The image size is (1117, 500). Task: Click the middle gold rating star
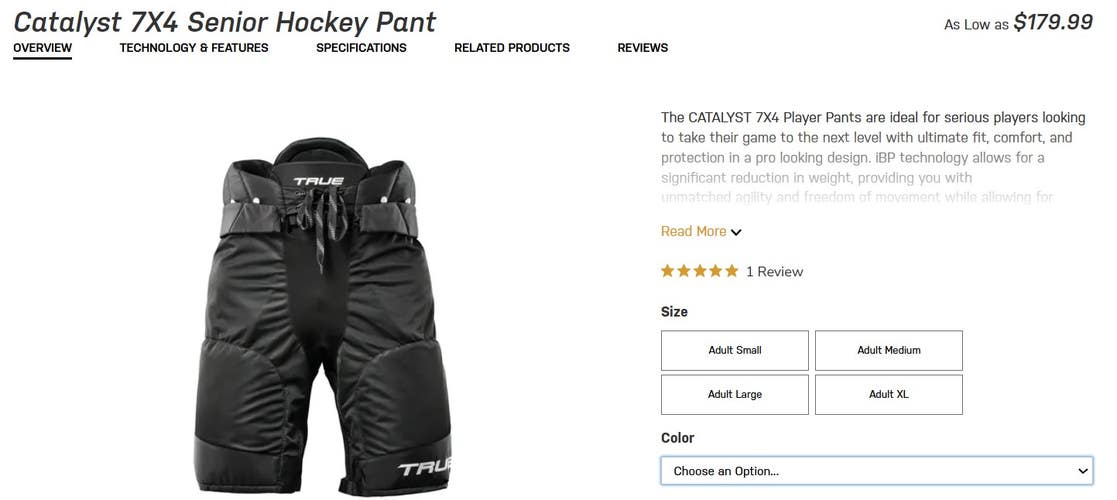pos(700,271)
